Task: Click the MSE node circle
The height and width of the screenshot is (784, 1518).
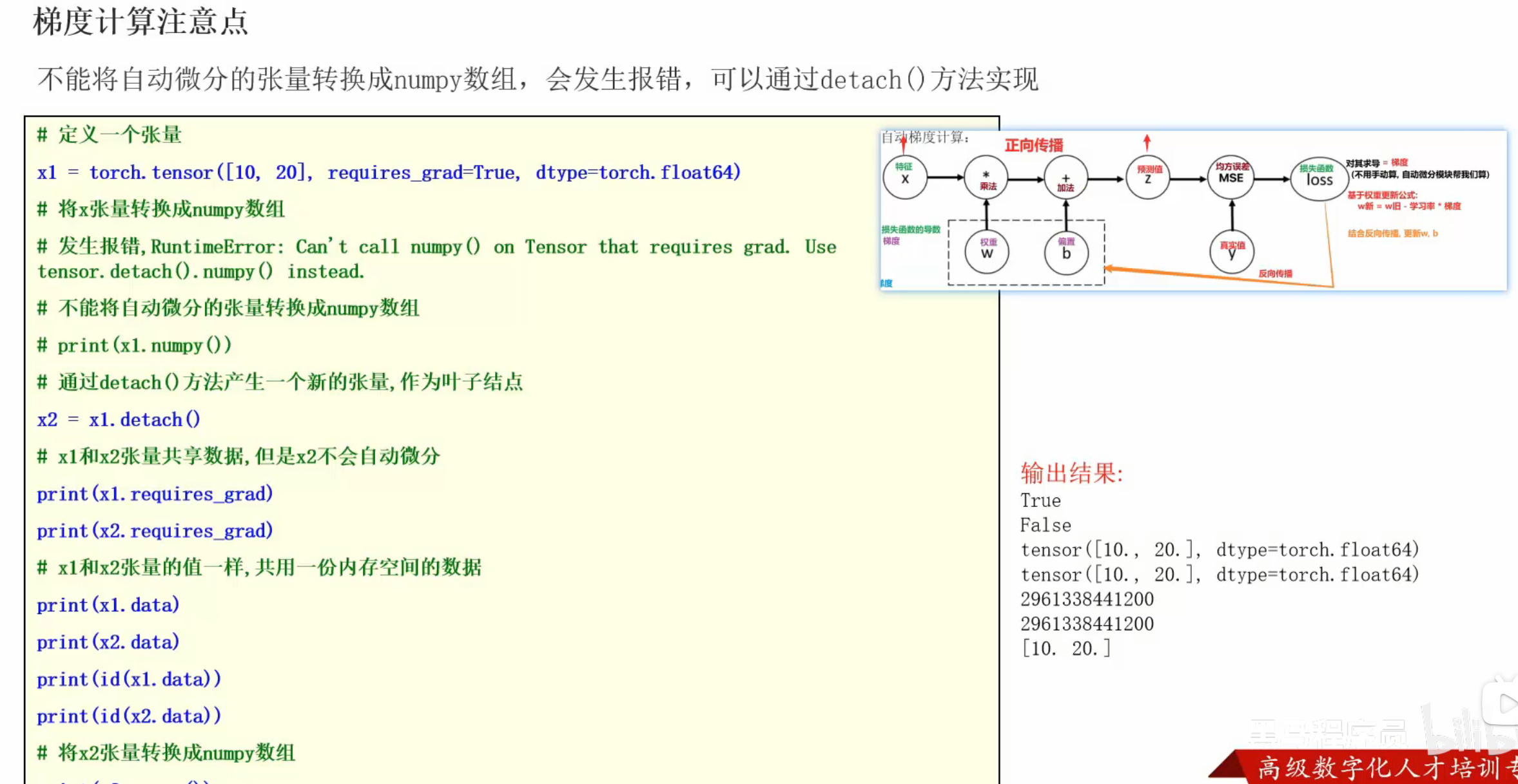Action: click(x=1231, y=177)
